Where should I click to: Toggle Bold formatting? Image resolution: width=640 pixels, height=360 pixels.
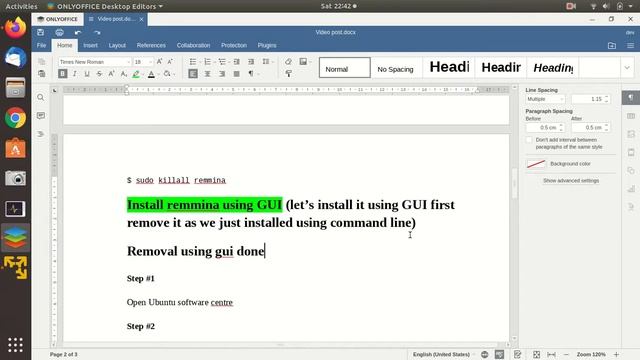point(62,74)
